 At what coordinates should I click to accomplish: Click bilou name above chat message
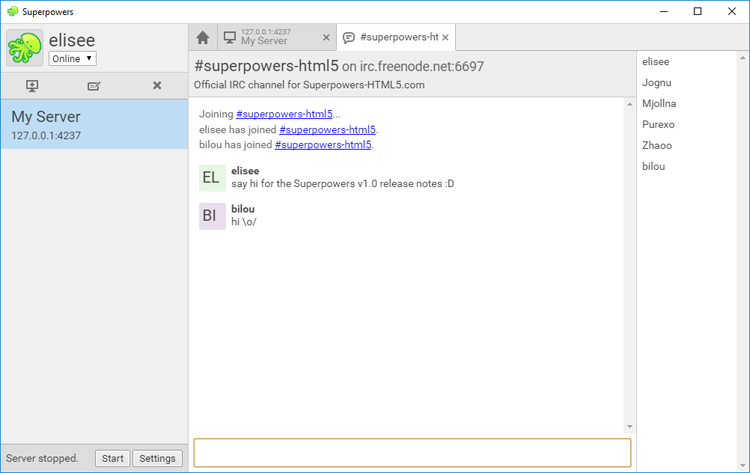pyautogui.click(x=243, y=209)
